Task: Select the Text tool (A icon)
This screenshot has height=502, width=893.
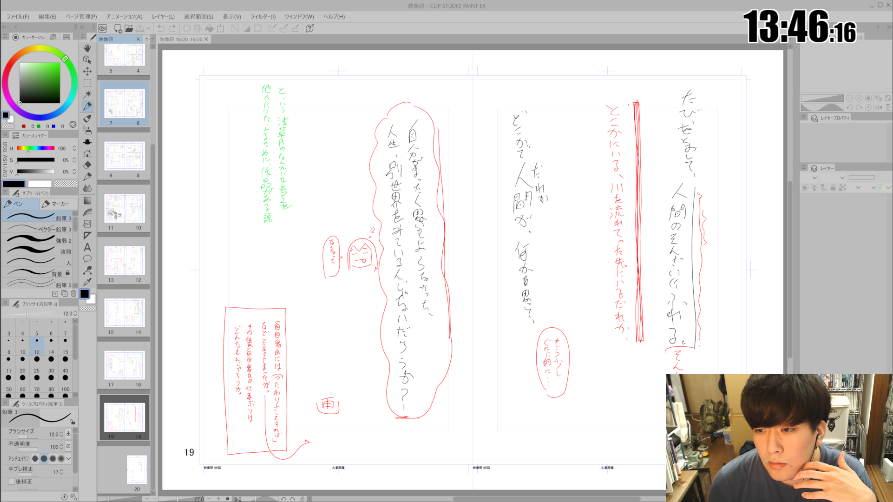Action: pyautogui.click(x=87, y=247)
